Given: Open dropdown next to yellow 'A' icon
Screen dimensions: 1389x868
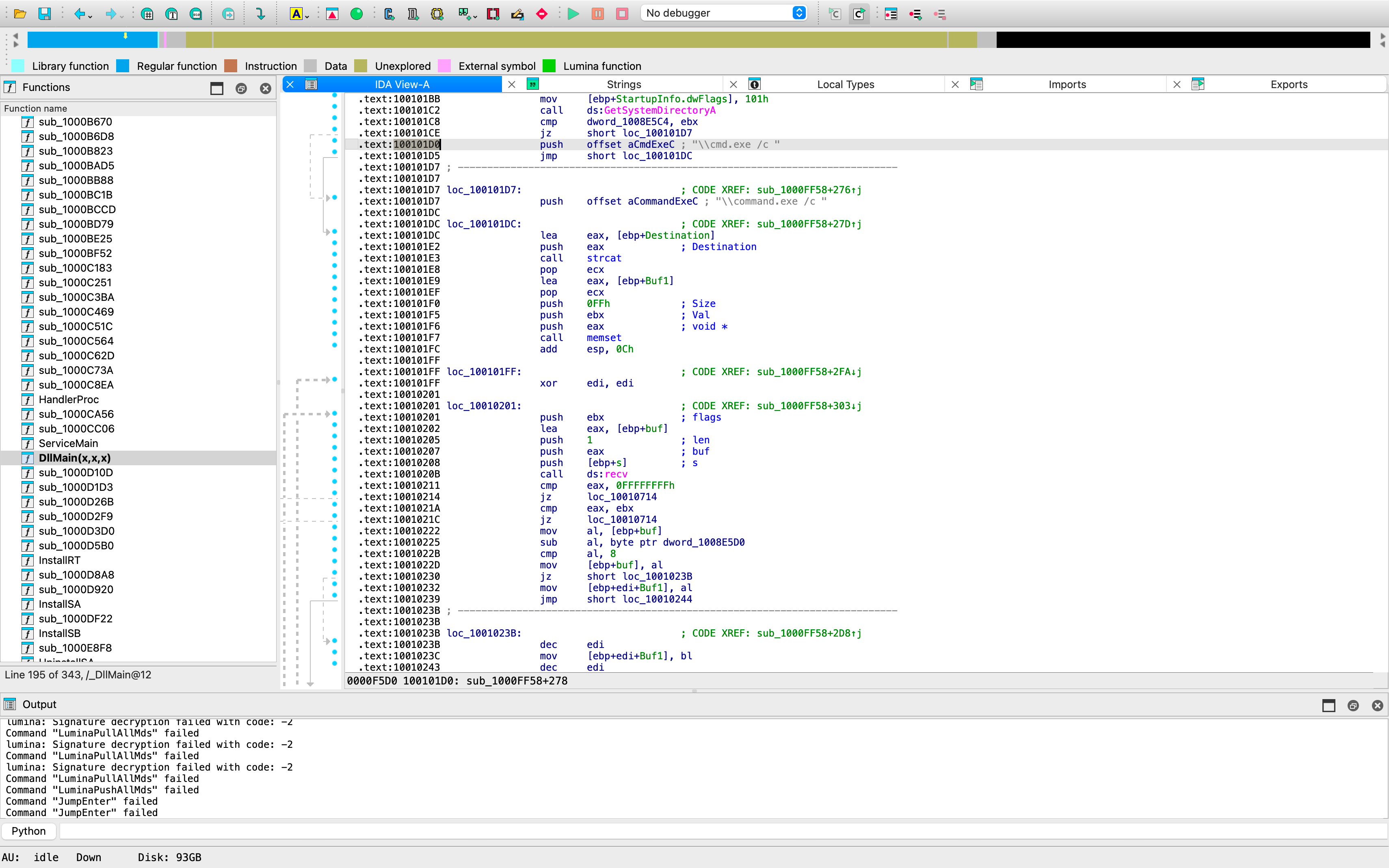Looking at the screenshot, I should 307,16.
